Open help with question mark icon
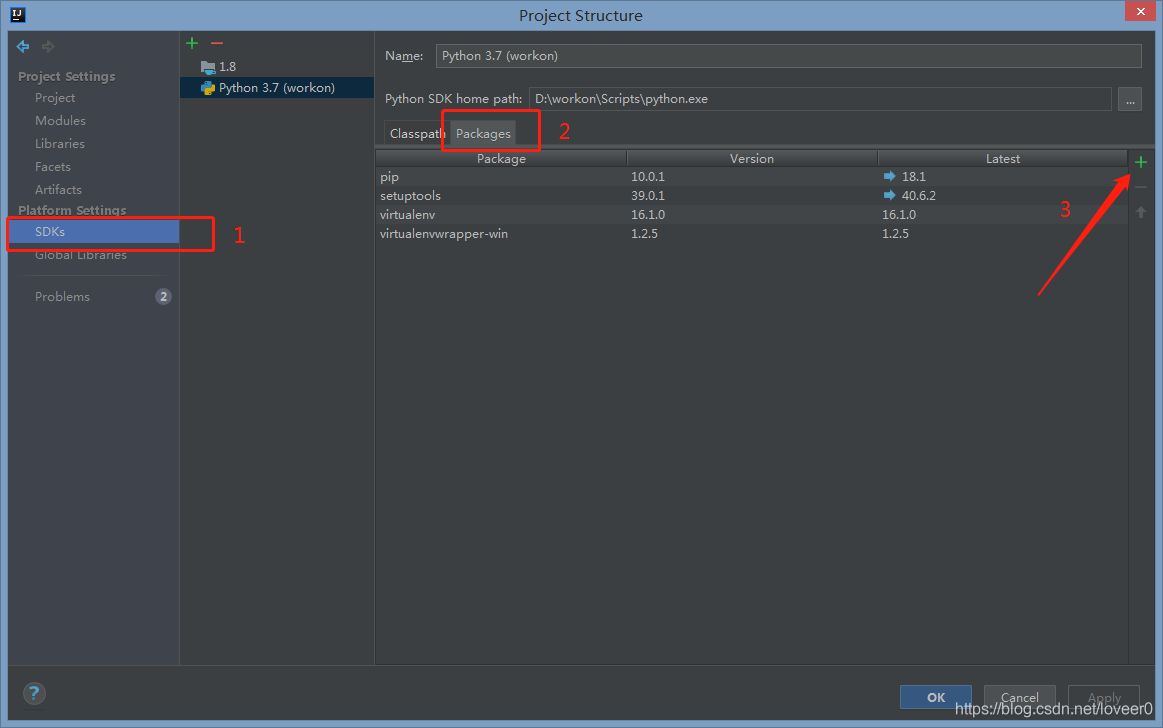1163x728 pixels. (33, 694)
